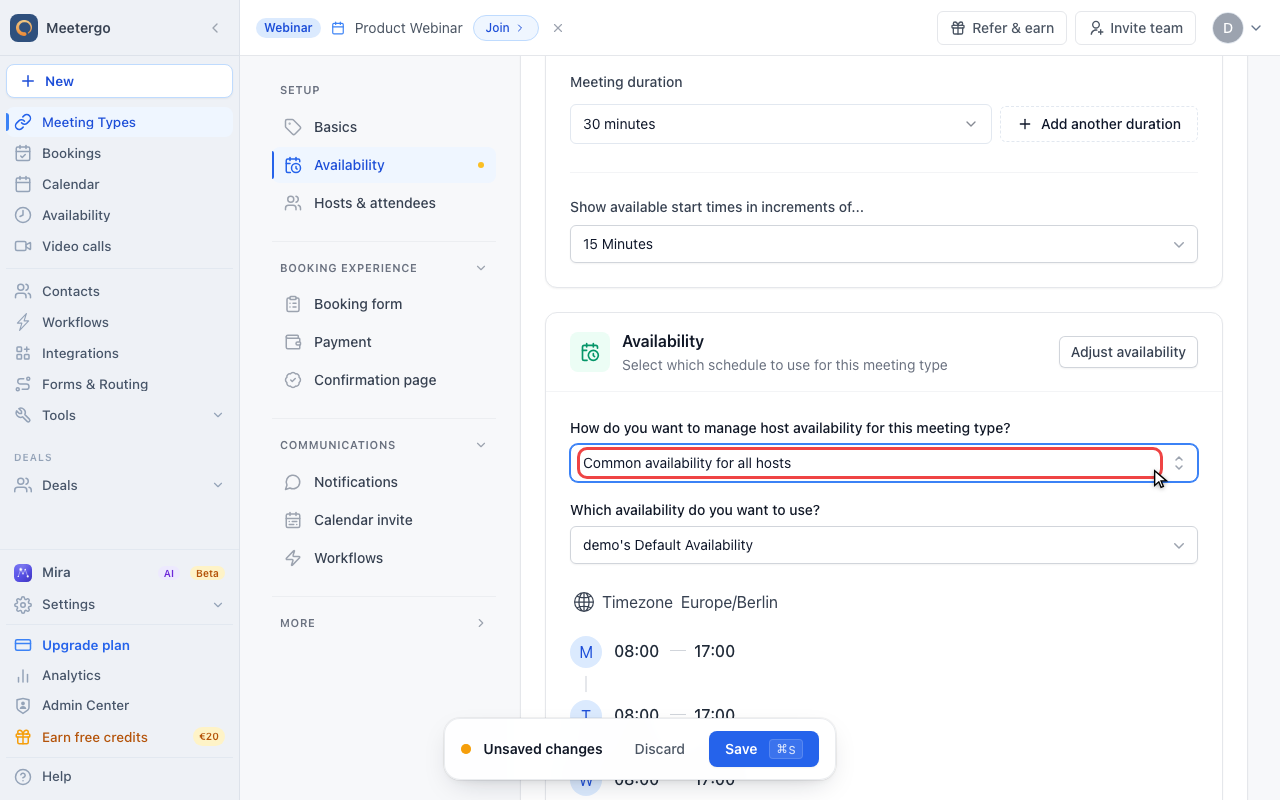The height and width of the screenshot is (800, 1280).
Task: Open the Booking form tab
Action: pyautogui.click(x=384, y=304)
